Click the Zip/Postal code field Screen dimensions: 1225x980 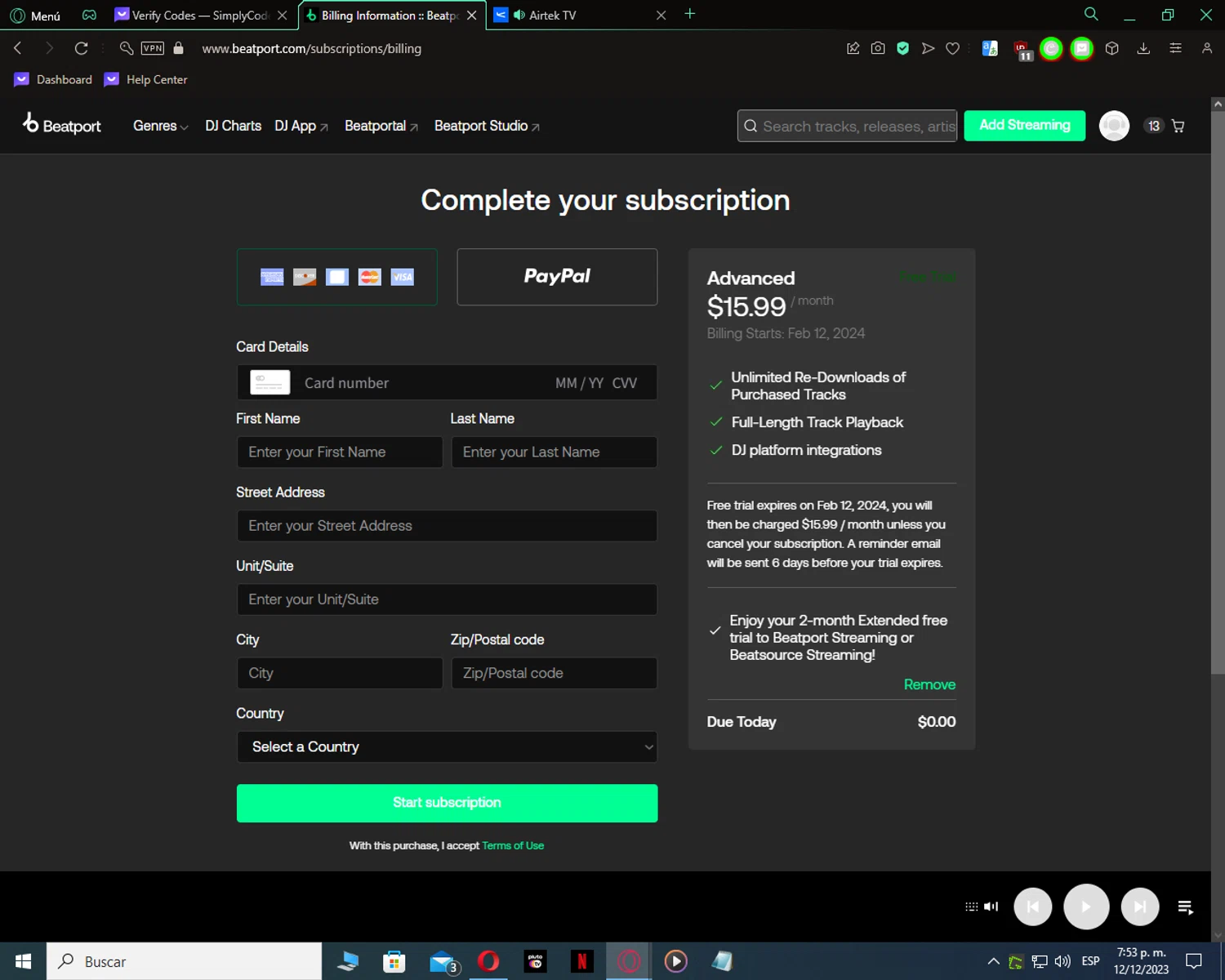[x=555, y=673]
